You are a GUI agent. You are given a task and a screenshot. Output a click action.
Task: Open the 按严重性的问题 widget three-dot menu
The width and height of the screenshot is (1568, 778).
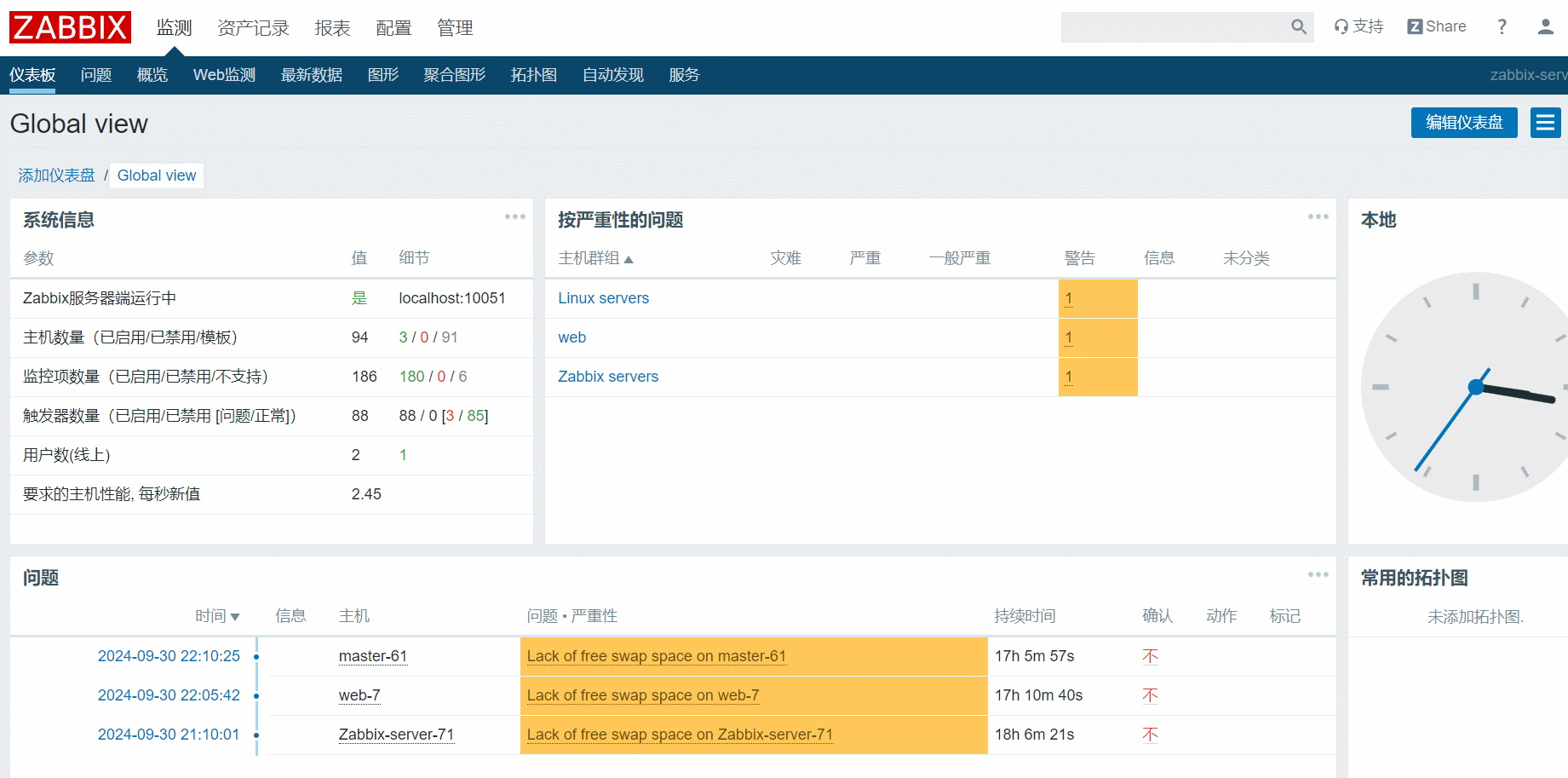point(1318,216)
